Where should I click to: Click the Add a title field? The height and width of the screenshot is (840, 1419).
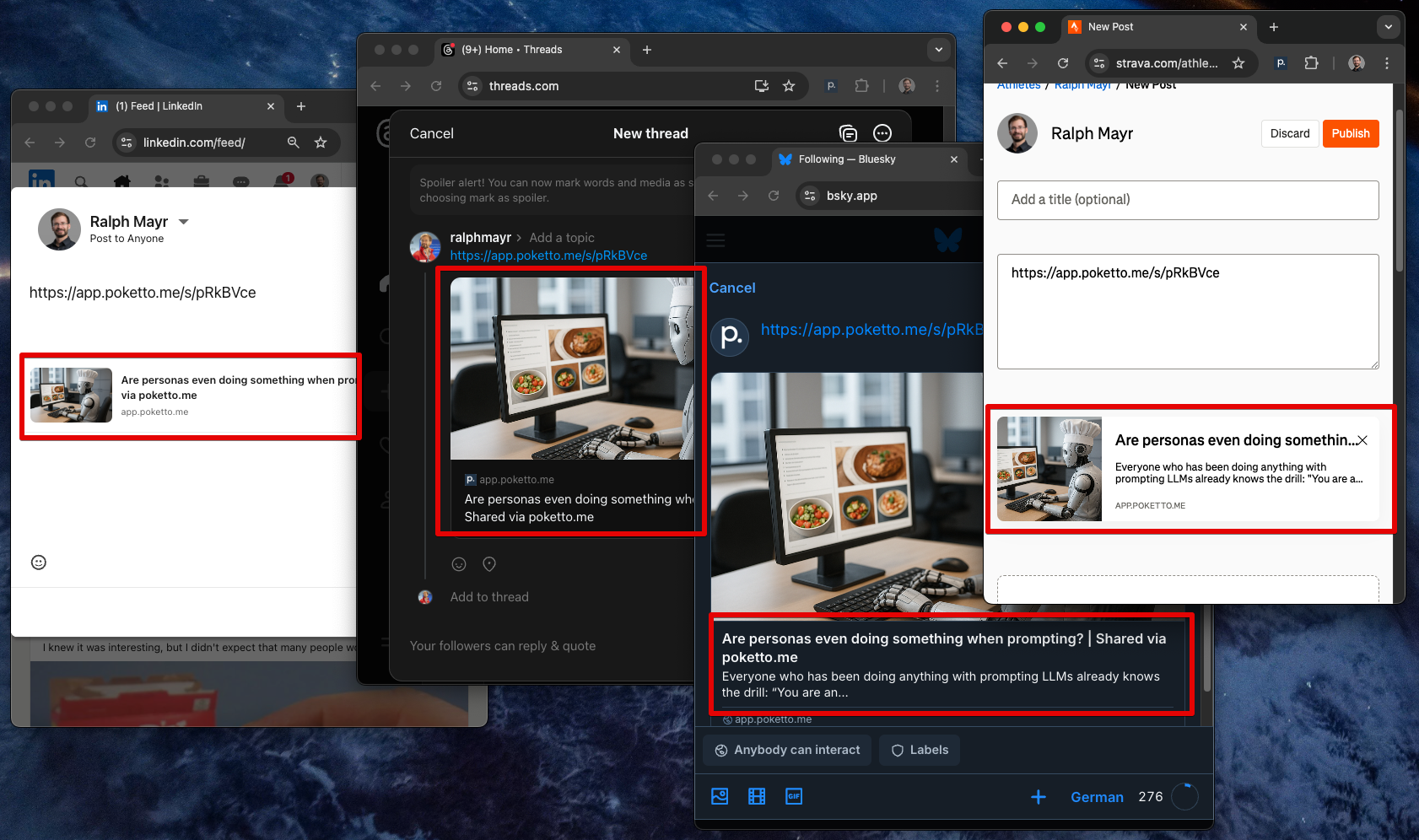coord(1187,200)
